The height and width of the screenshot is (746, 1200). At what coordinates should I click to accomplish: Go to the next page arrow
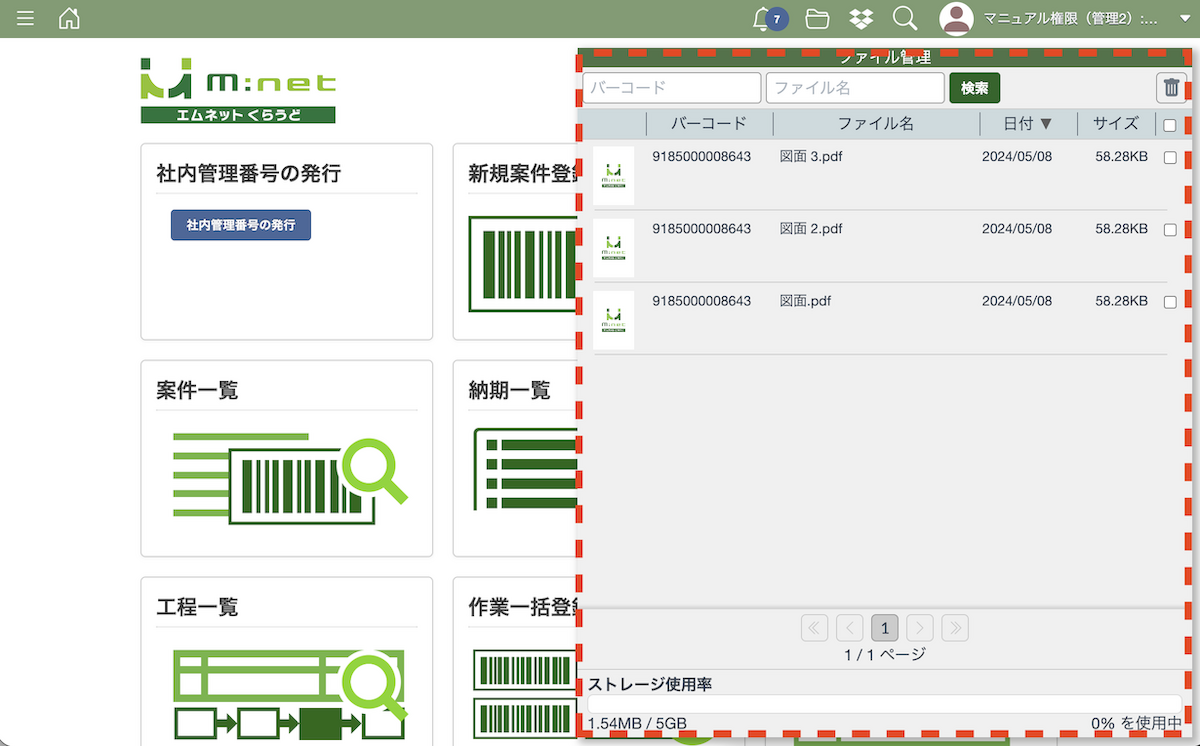pyautogui.click(x=919, y=628)
